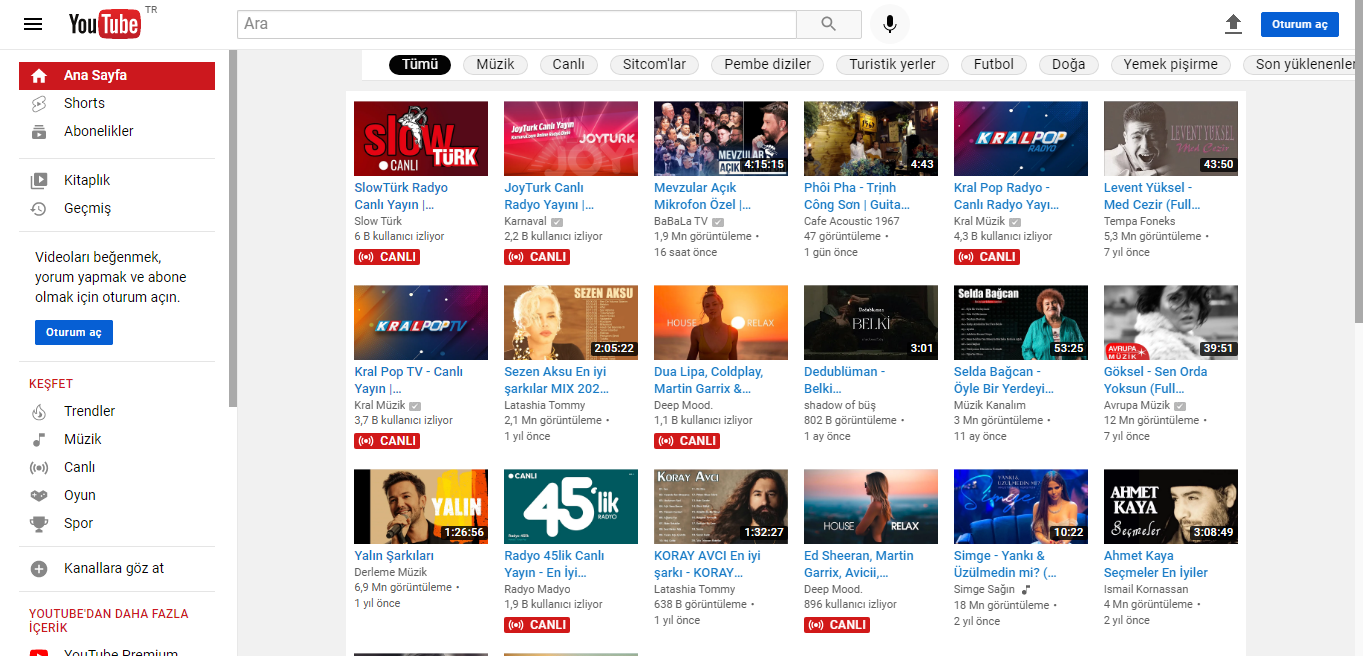This screenshot has height=656, width=1363.
Task: Click verified badge next to Karnaval
Action: coord(557,222)
